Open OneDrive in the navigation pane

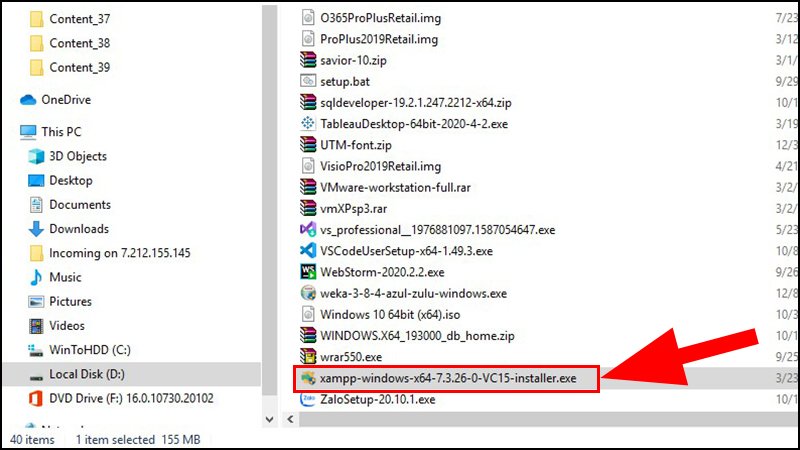coord(67,99)
